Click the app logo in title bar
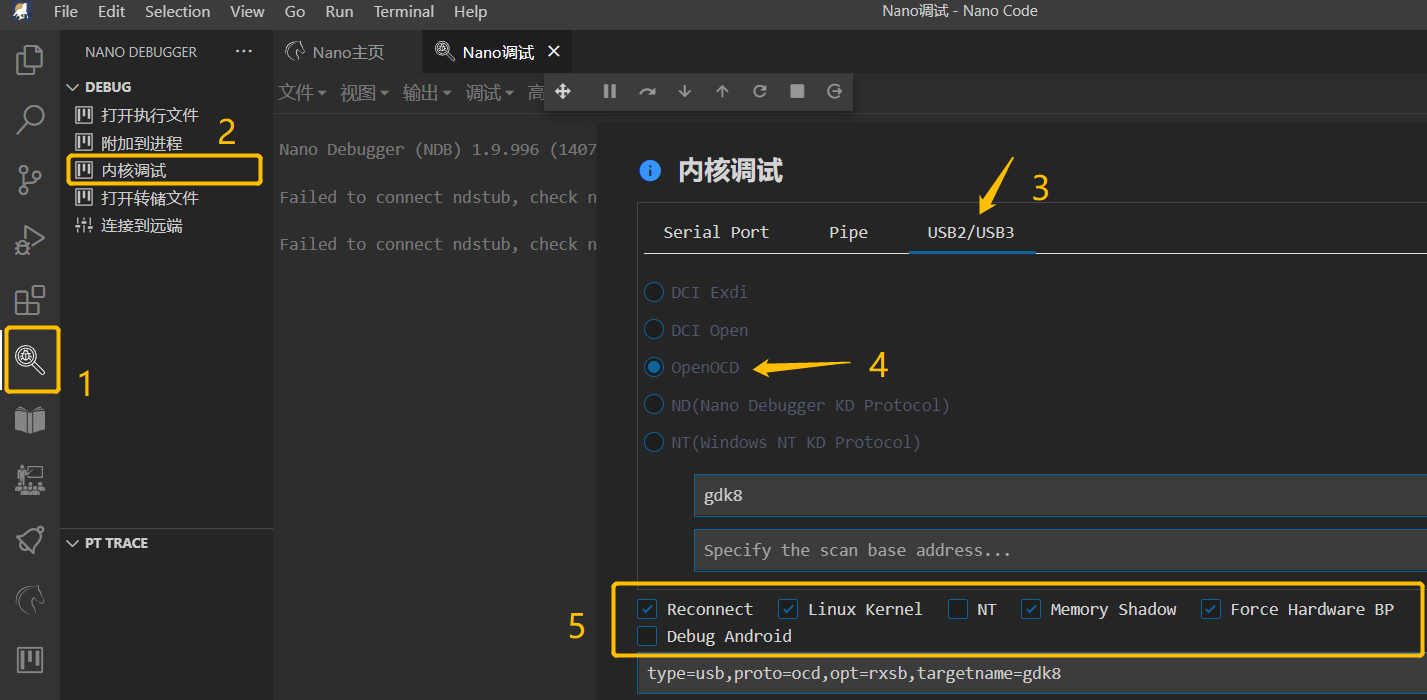 tap(21, 12)
